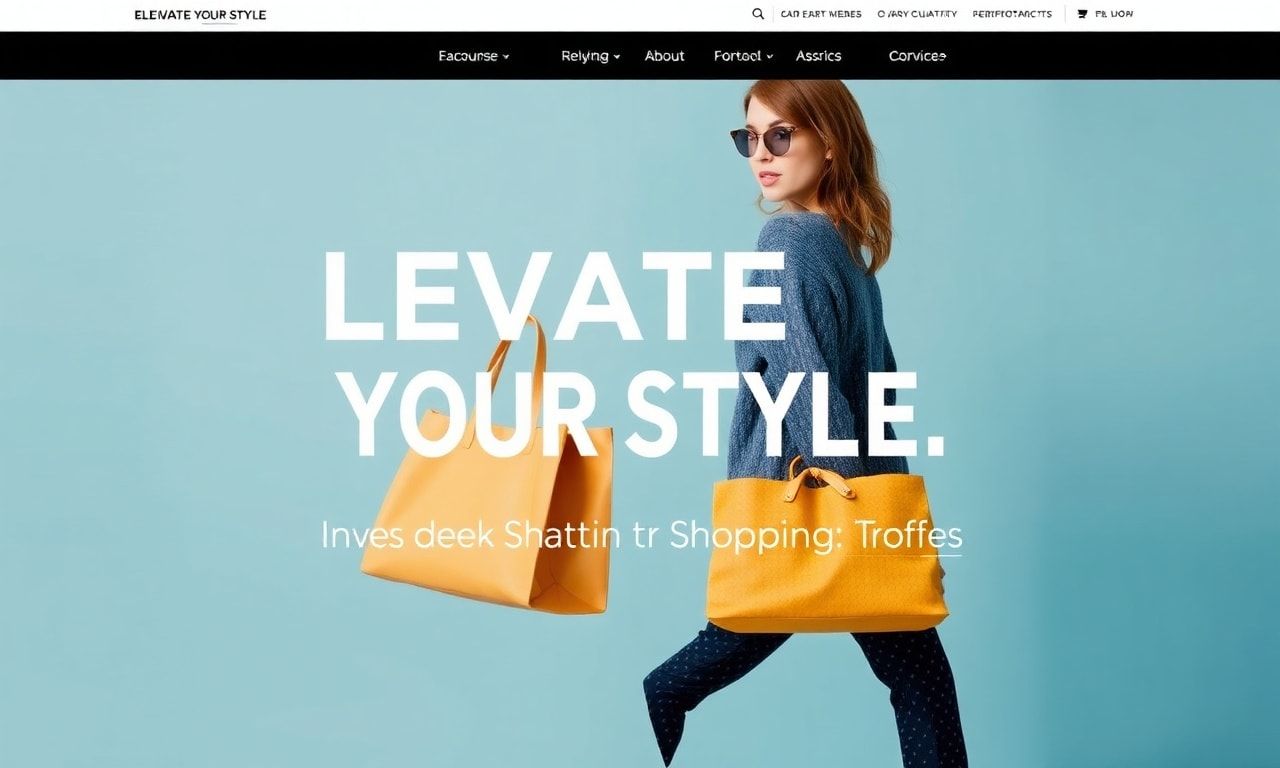Screen dimensions: 1280x768
Task: Expand the Facourse dropdown chevron
Action: click(506, 57)
